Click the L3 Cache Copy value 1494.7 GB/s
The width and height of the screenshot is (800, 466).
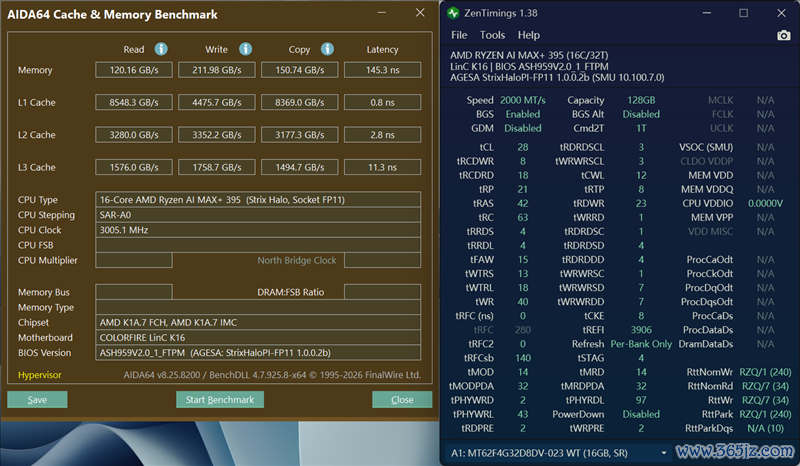click(x=299, y=167)
